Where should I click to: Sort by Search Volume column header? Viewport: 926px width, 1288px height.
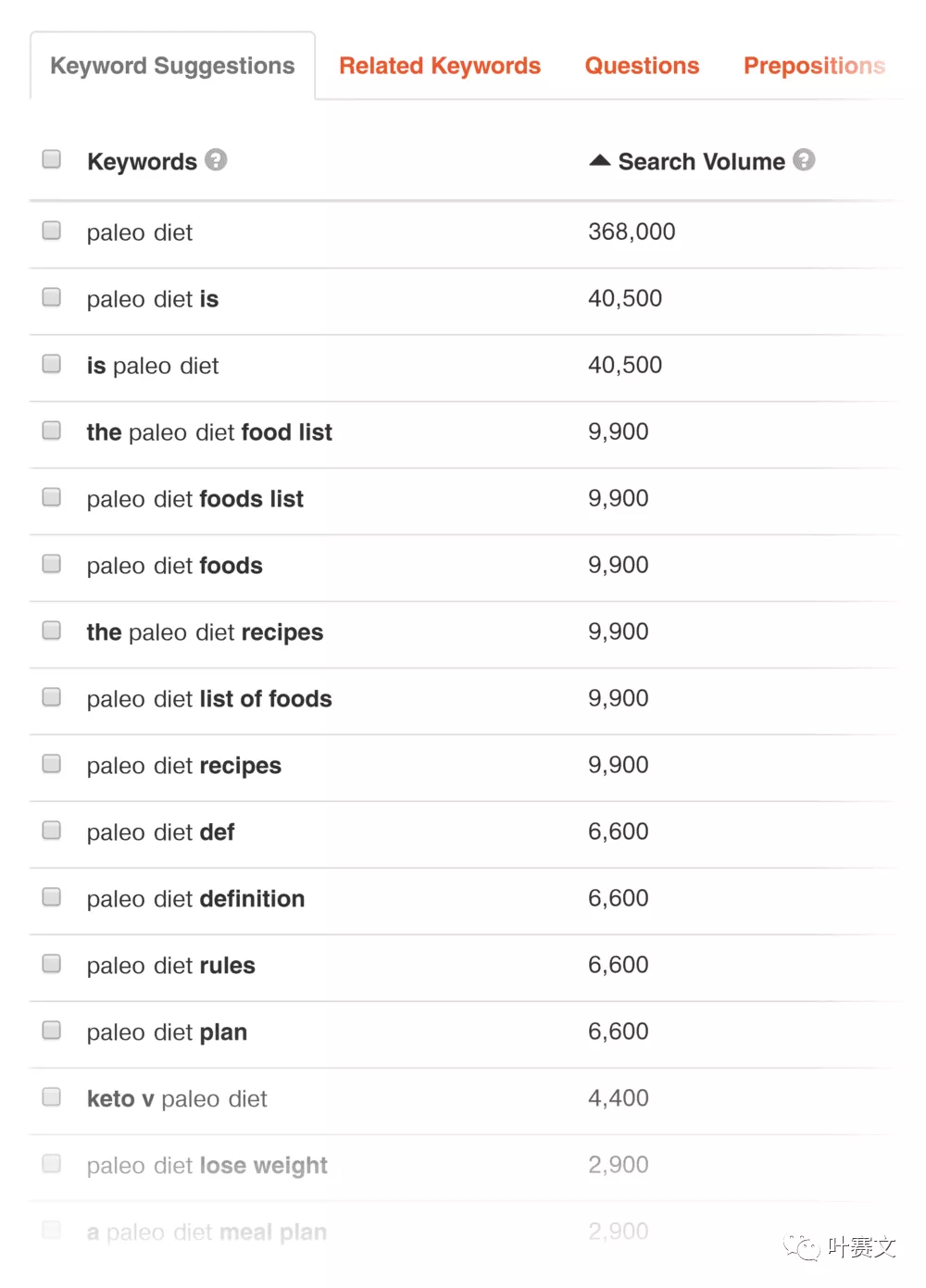pos(701,161)
